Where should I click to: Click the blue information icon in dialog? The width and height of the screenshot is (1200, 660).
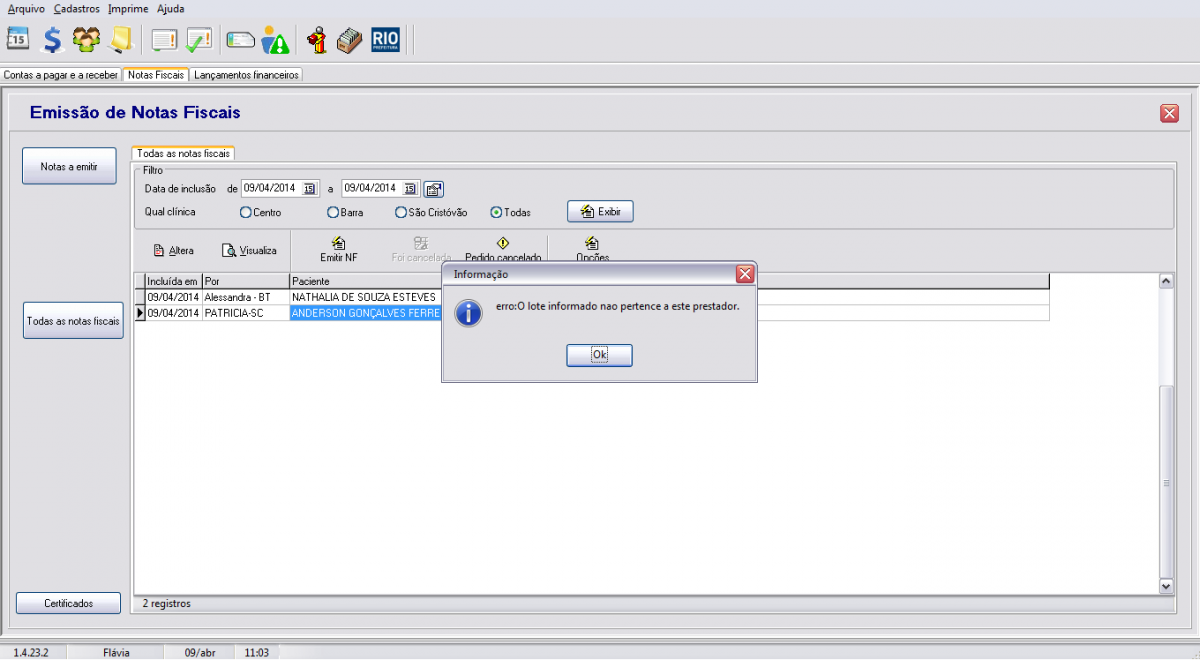click(469, 312)
